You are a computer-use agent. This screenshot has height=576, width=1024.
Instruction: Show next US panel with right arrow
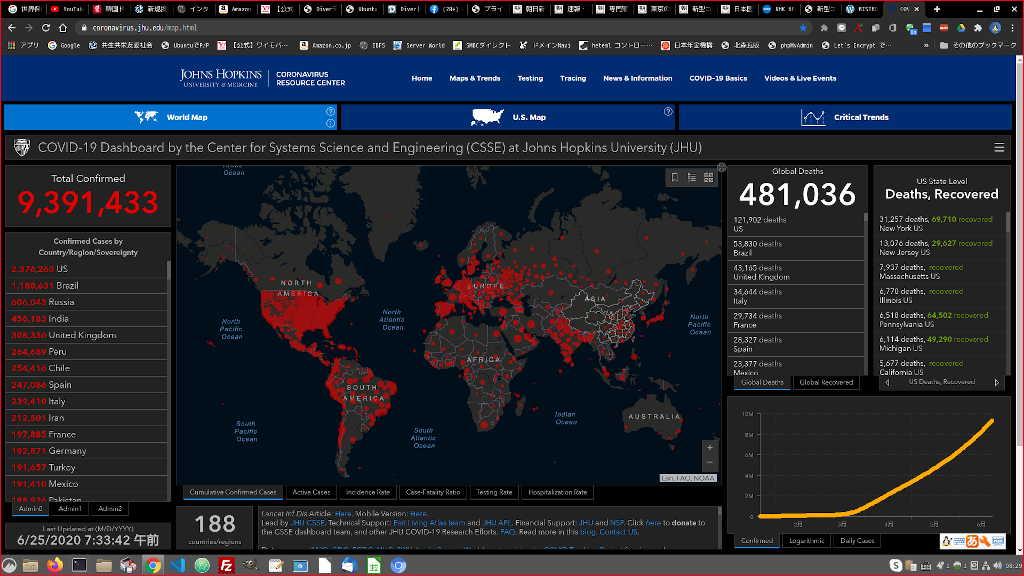997,382
